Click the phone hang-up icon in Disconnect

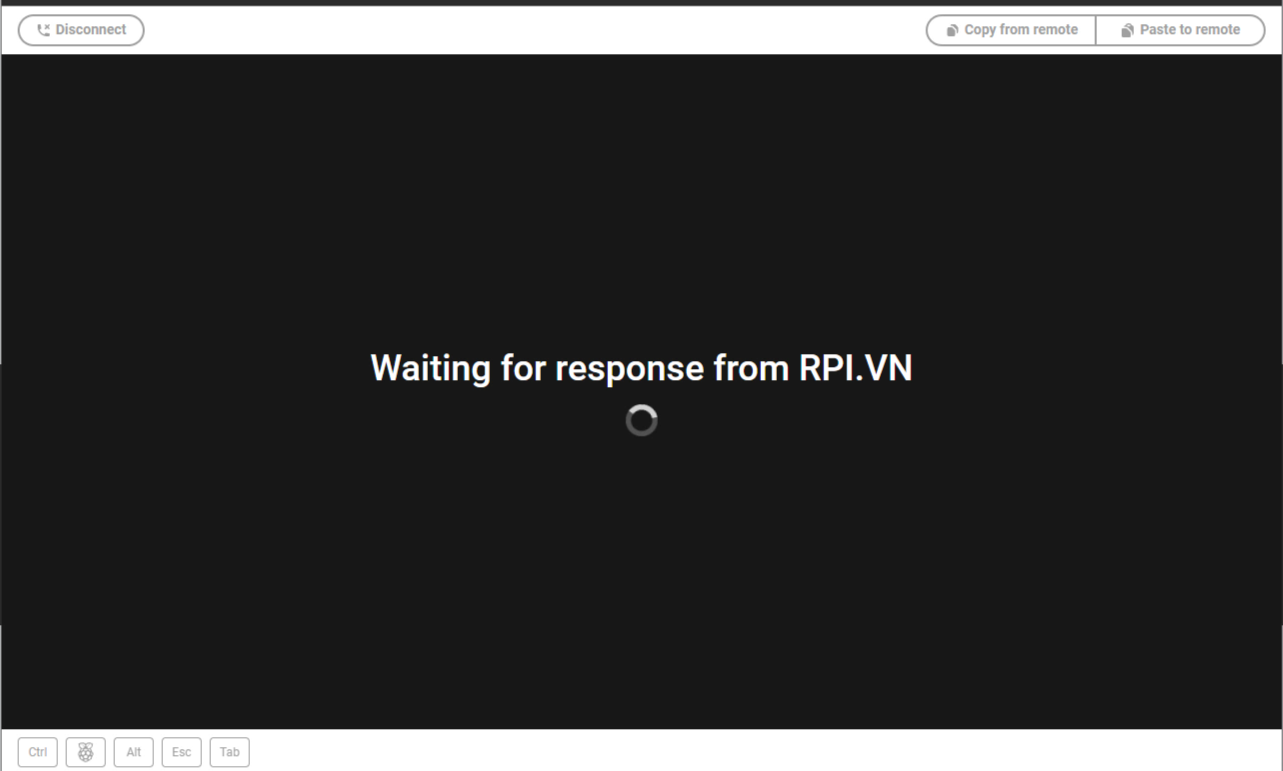click(x=43, y=30)
